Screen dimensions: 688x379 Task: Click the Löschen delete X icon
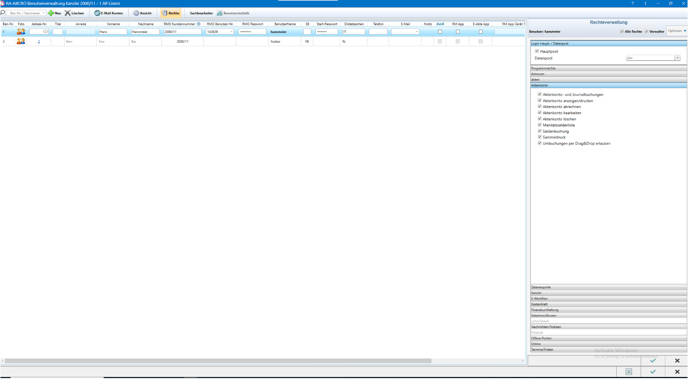click(68, 13)
